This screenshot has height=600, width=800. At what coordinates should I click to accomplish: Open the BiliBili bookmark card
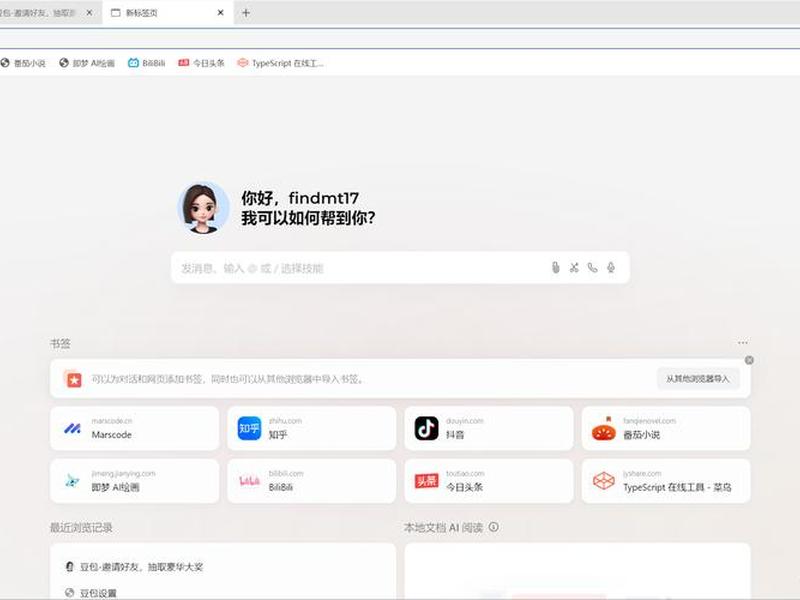[x=312, y=481]
